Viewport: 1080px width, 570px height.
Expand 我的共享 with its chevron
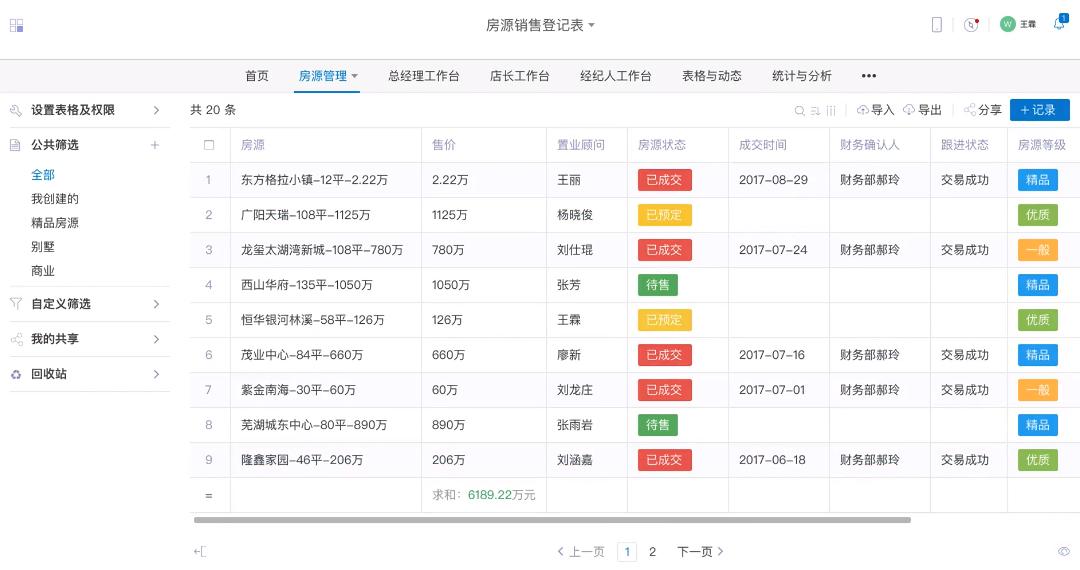pos(156,339)
